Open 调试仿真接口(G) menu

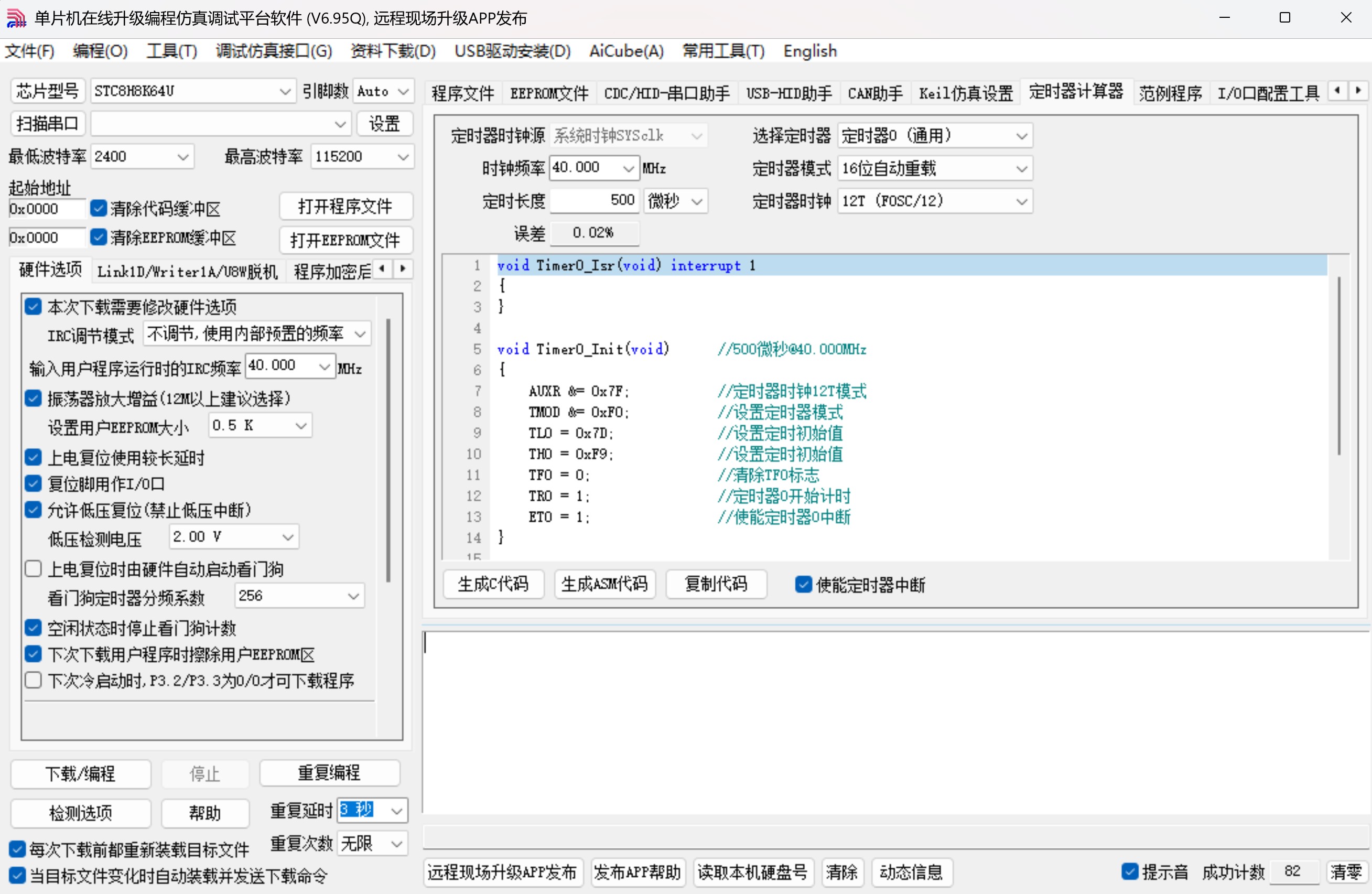coord(274,51)
